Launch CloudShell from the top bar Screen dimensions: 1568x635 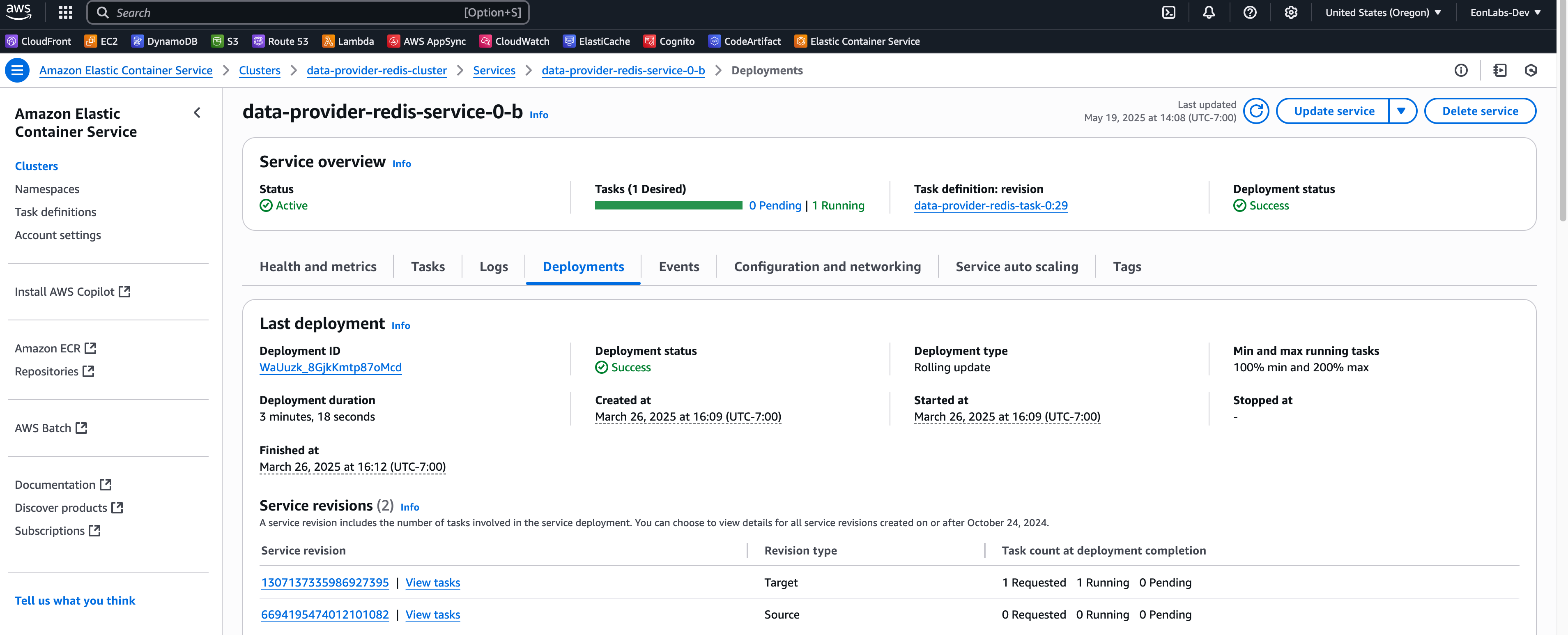(1168, 12)
